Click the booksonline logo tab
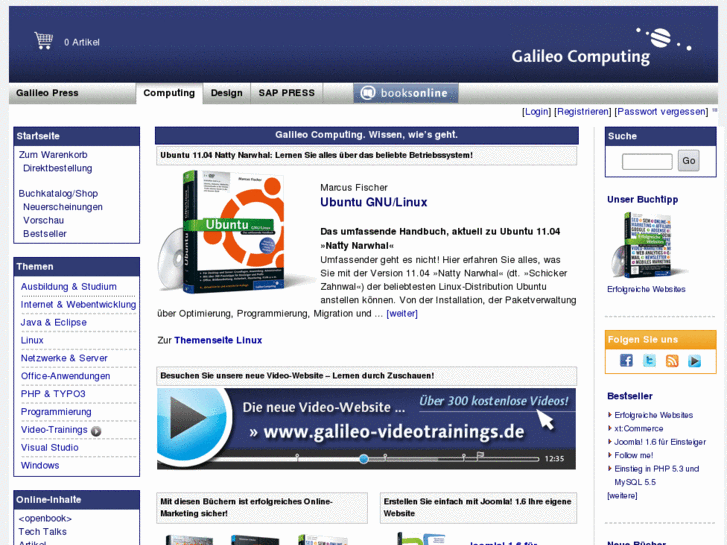The image size is (727, 545). [x=406, y=93]
